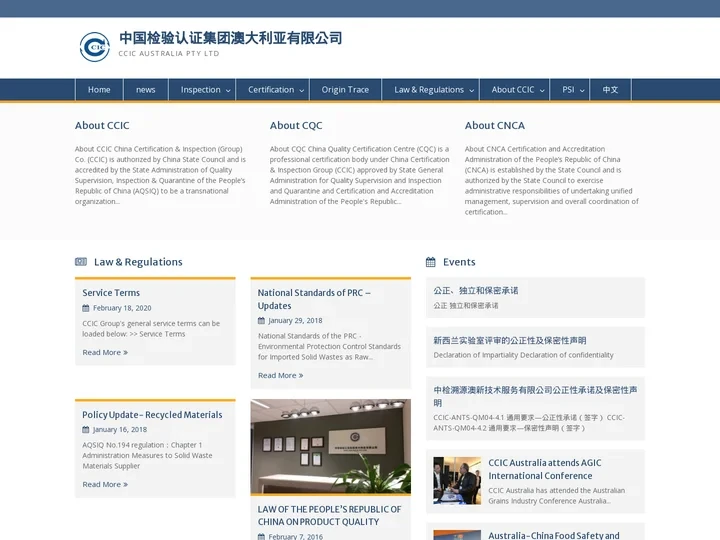720x540 pixels.
Task: Open the PSI menu item
Action: [568, 90]
